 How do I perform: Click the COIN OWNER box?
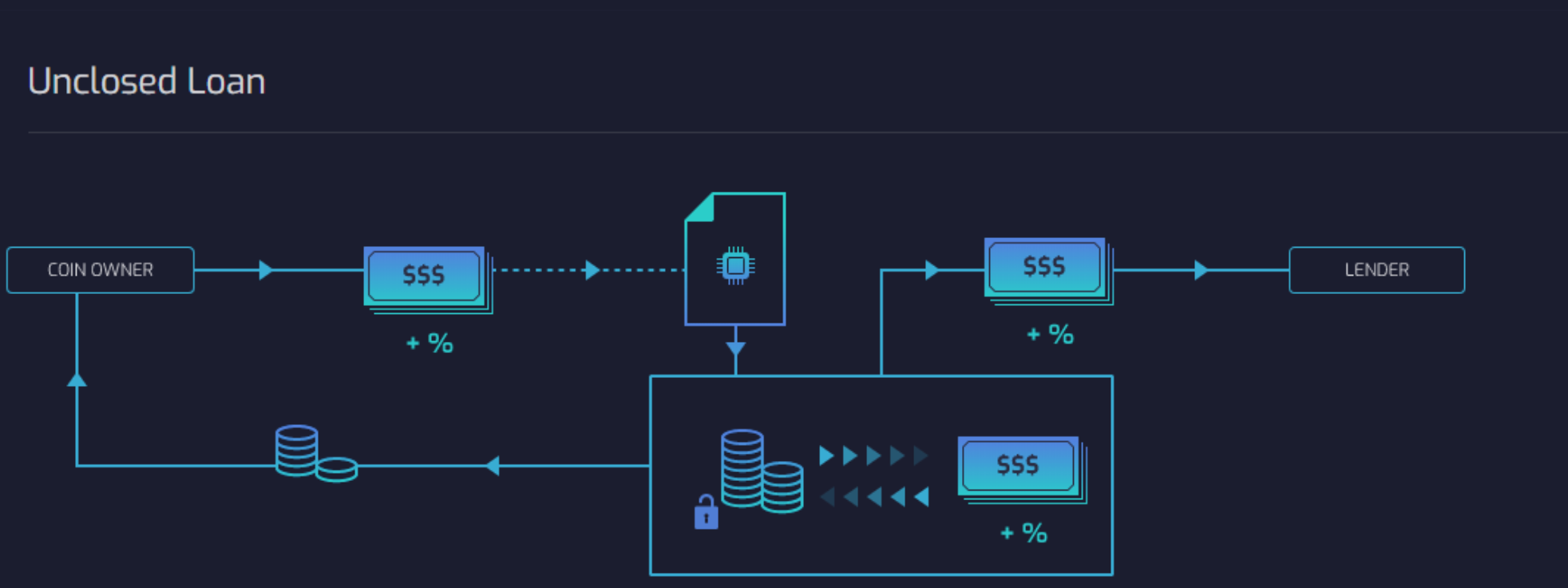click(101, 270)
